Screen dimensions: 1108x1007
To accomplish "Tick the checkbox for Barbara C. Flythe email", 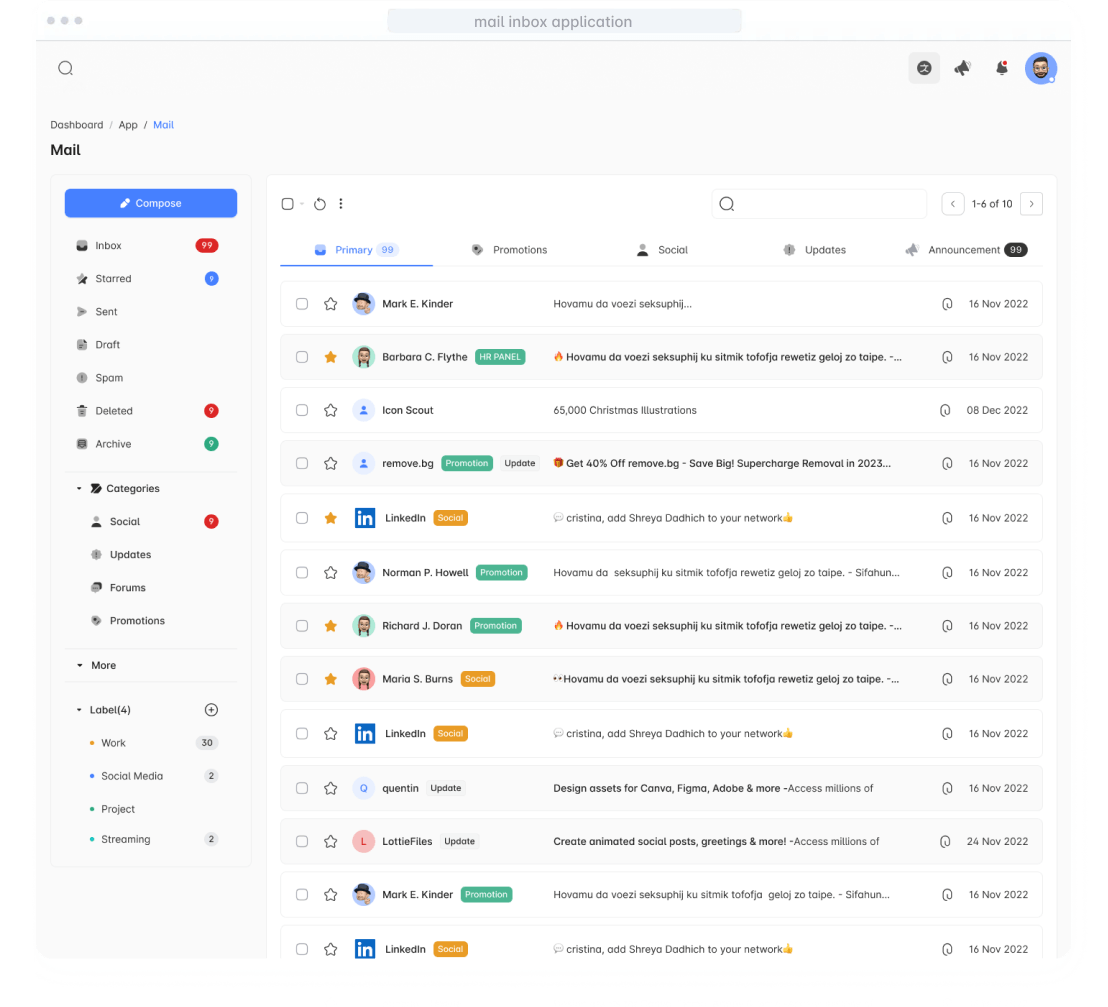I will pyautogui.click(x=302, y=357).
